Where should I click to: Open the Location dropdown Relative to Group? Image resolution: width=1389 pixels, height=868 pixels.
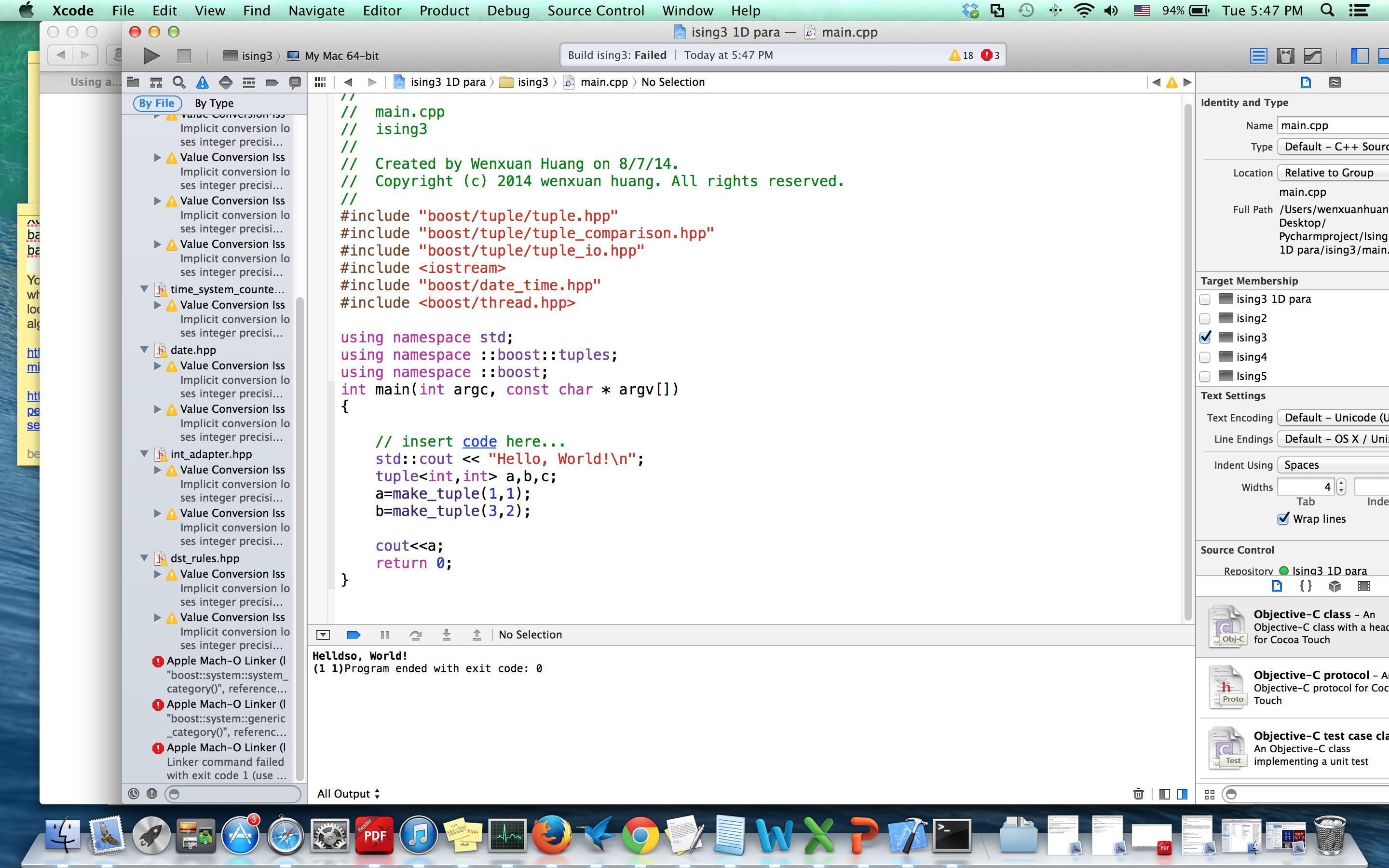point(1334,173)
